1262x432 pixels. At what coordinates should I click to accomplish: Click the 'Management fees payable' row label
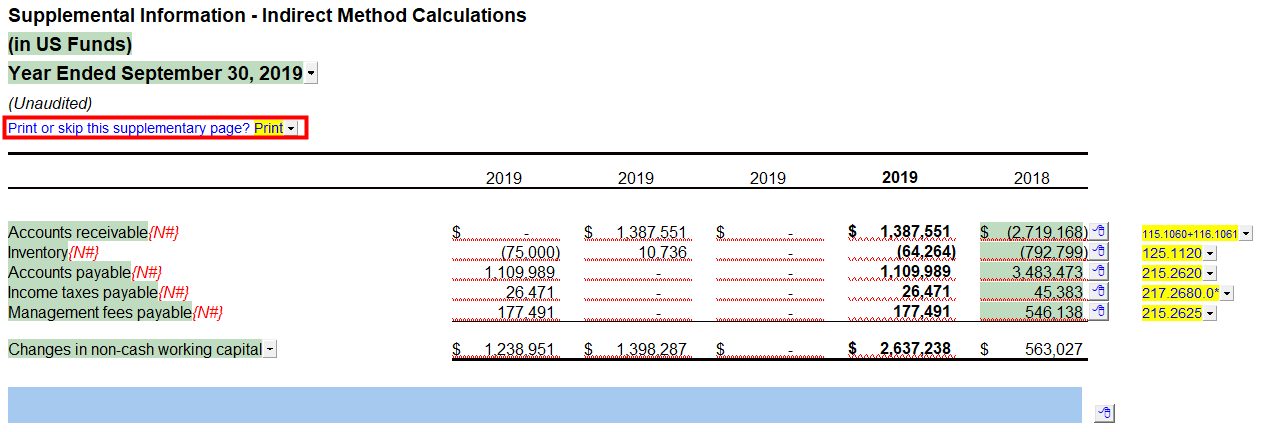click(x=100, y=312)
